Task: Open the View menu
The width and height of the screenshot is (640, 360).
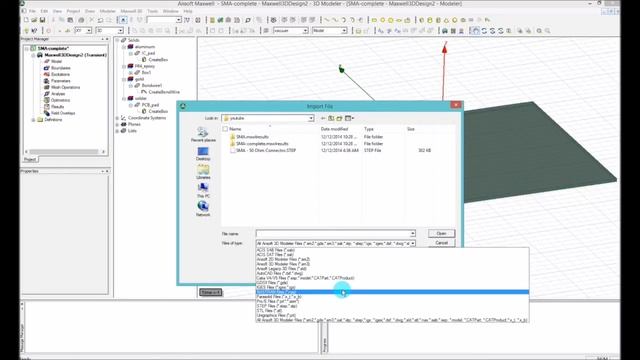Action: pyautogui.click(x=57, y=11)
